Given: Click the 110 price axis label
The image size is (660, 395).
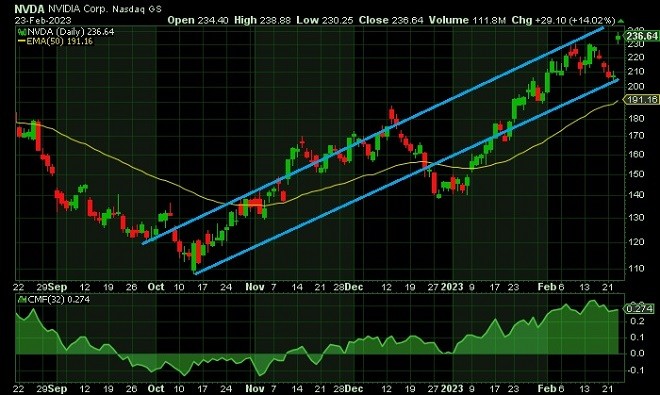Looking at the screenshot, I should 636,268.
